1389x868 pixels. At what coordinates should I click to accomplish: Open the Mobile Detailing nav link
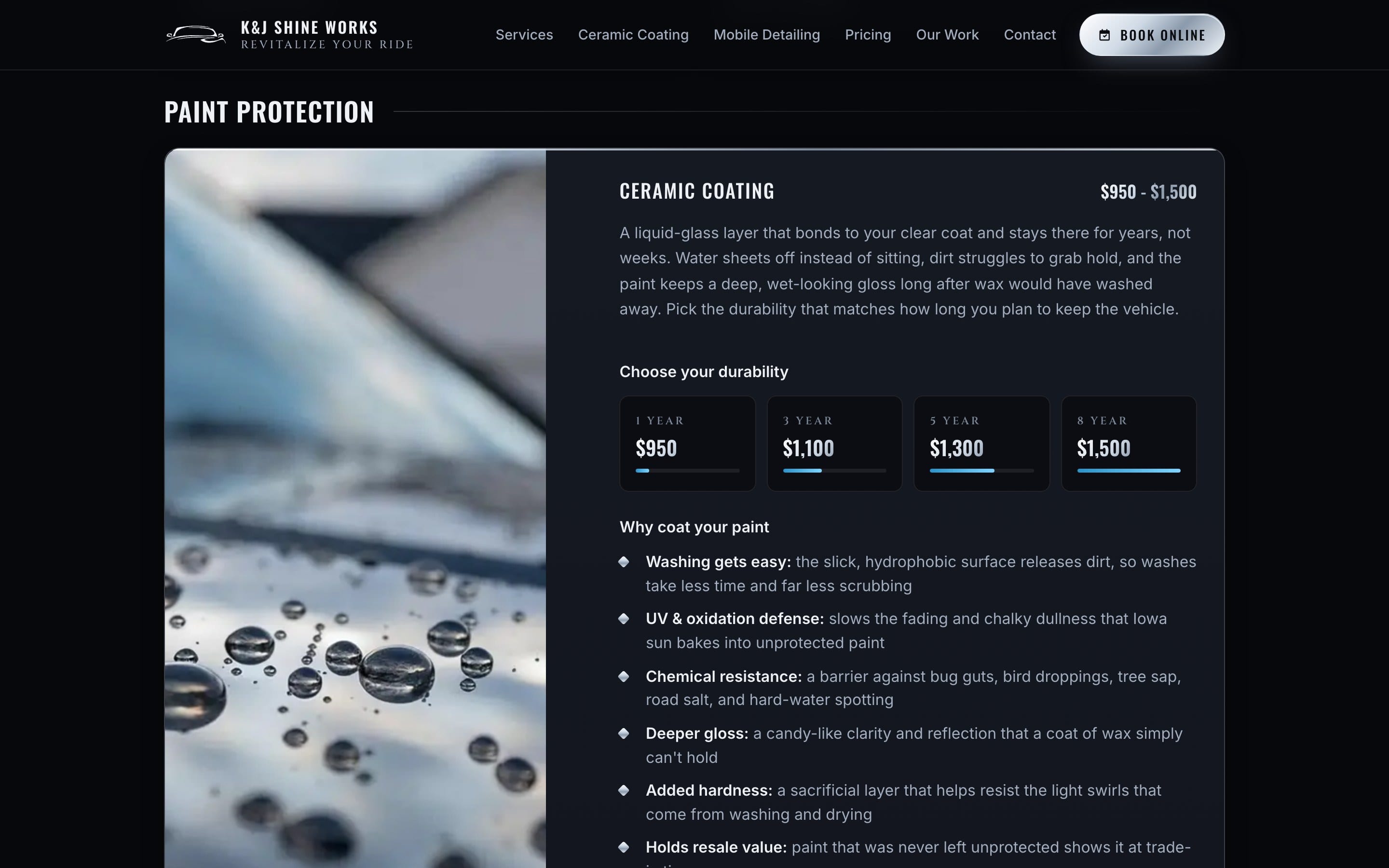coord(766,34)
